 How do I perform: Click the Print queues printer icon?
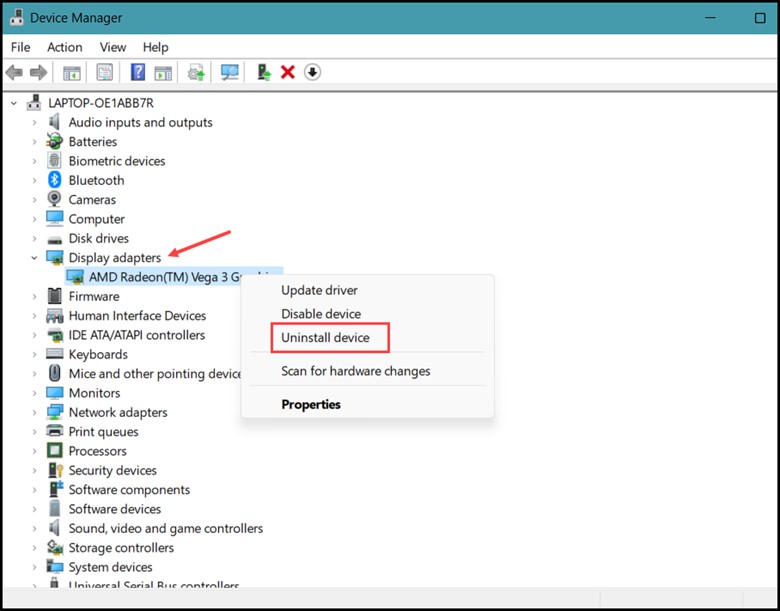click(54, 431)
